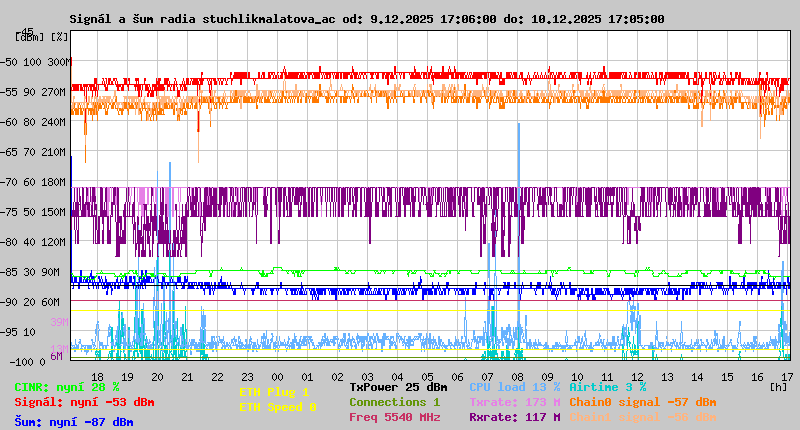Click the '-80 40 120M' y-axis label
The image size is (800, 430).
[x=35, y=242]
